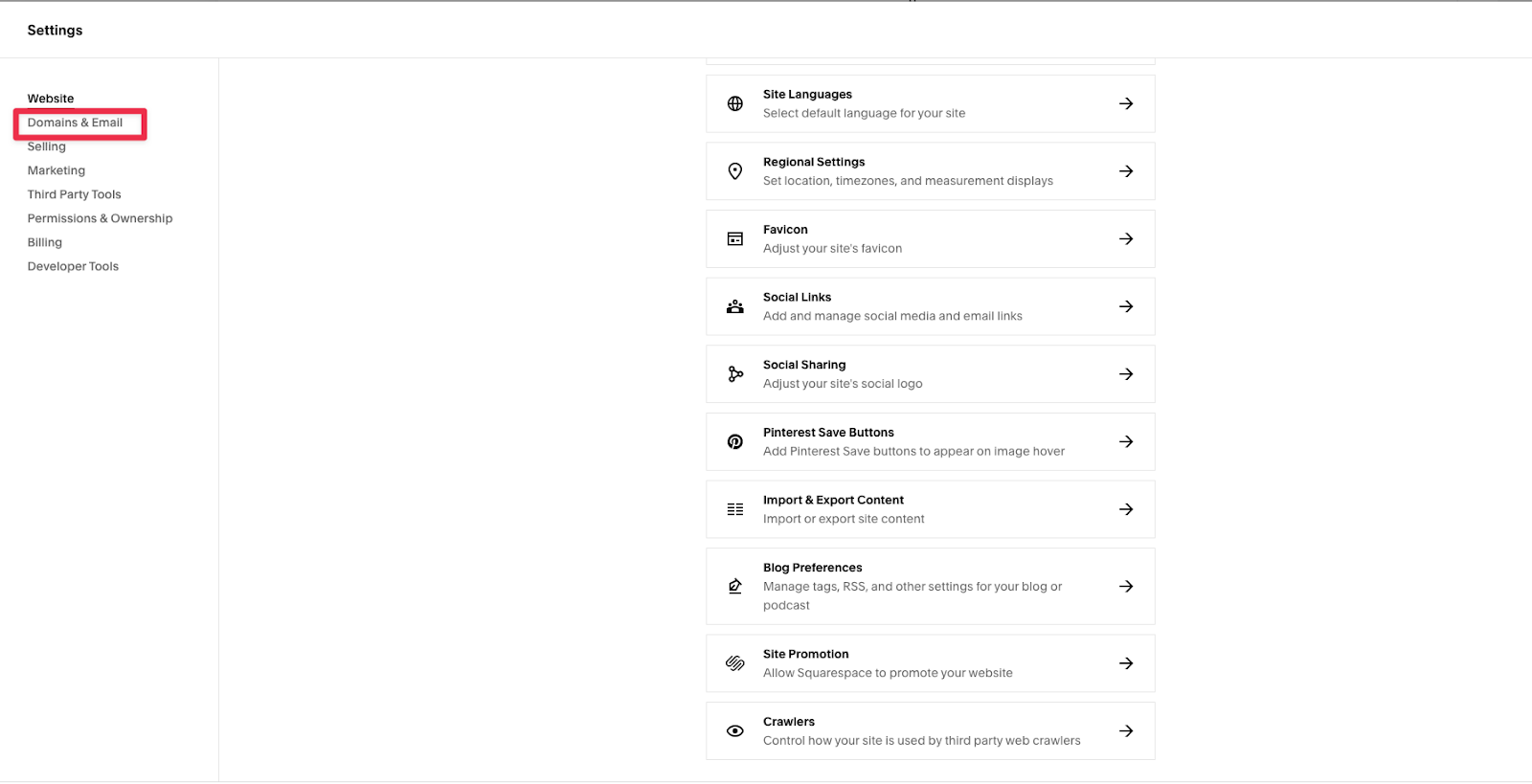1532x784 pixels.
Task: Click the pencil icon for Blog Preferences
Action: 735,587
